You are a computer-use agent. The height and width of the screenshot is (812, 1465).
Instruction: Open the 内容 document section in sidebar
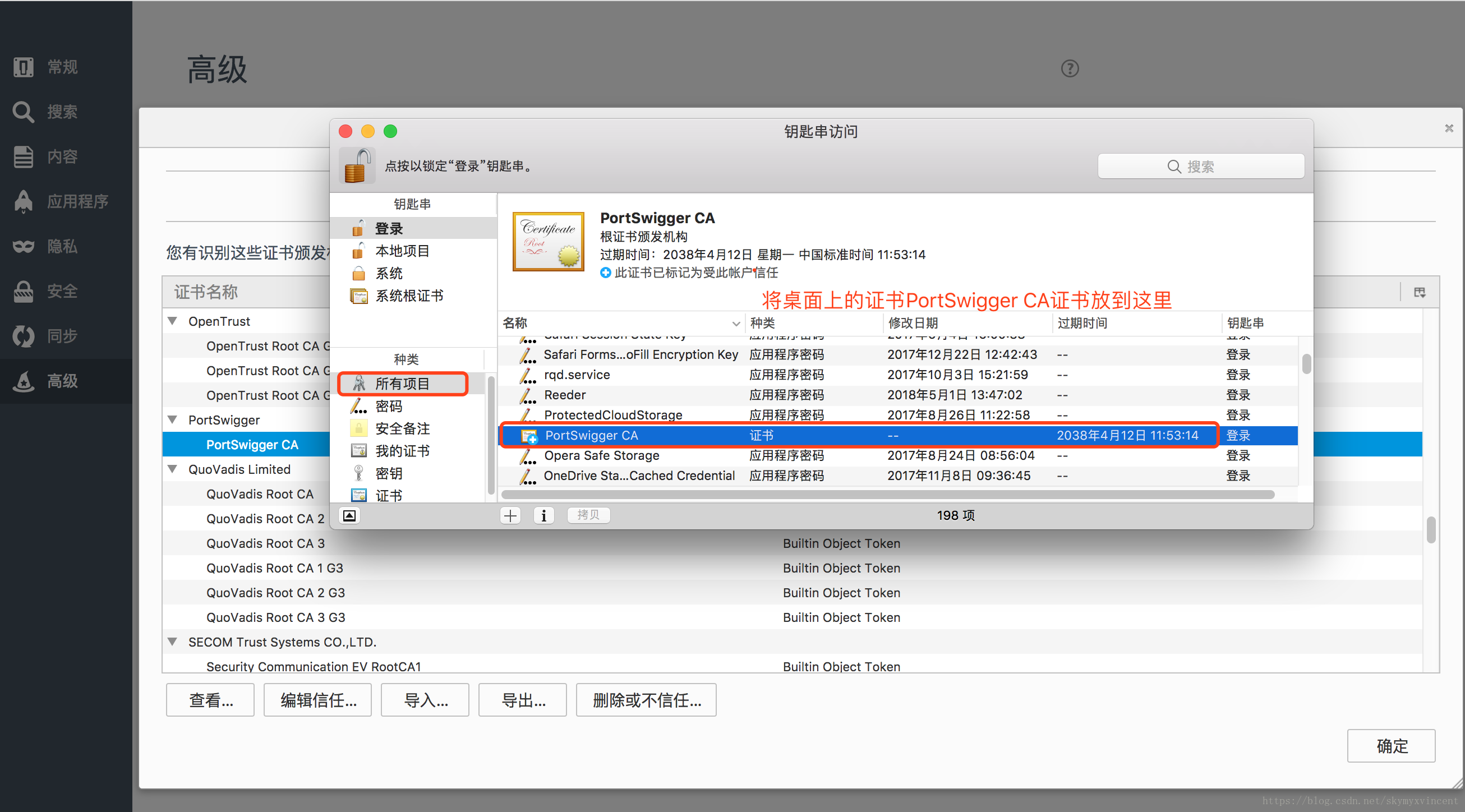(24, 157)
